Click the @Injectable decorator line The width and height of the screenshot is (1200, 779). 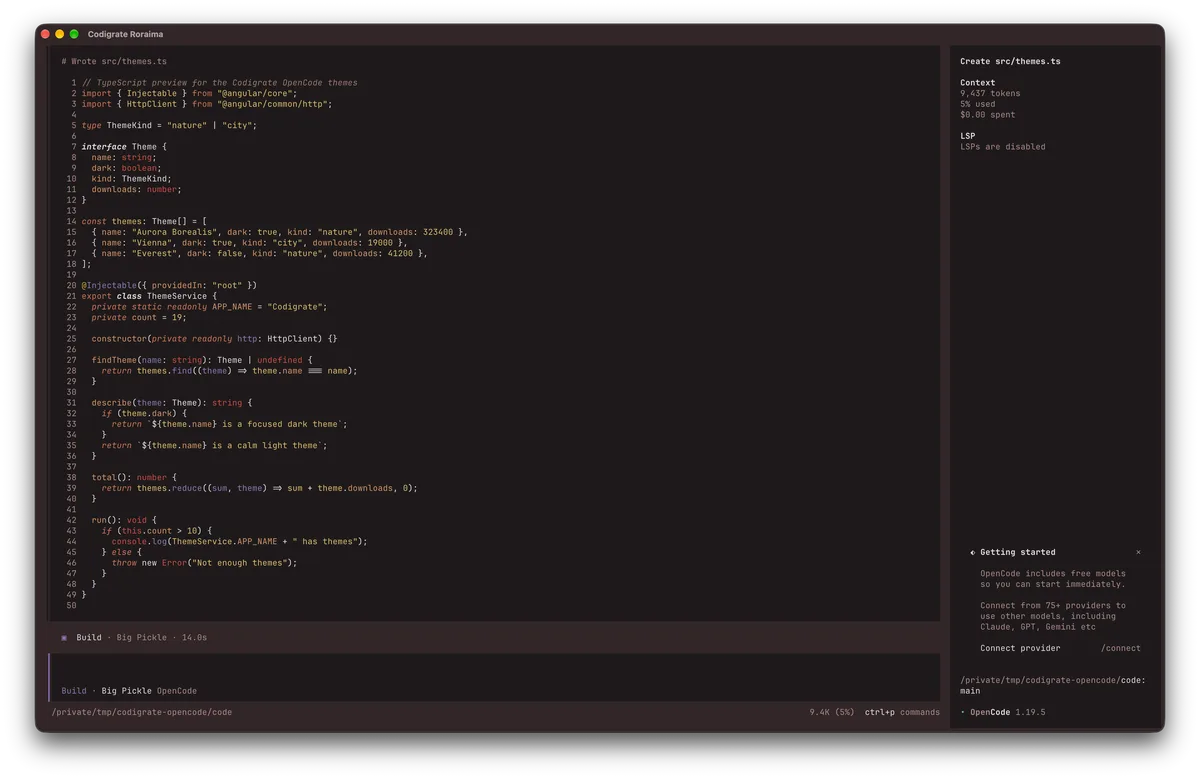(169, 285)
